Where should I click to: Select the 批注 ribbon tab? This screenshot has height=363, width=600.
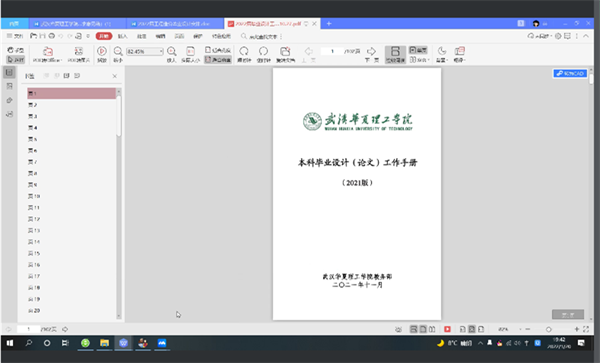coord(142,36)
